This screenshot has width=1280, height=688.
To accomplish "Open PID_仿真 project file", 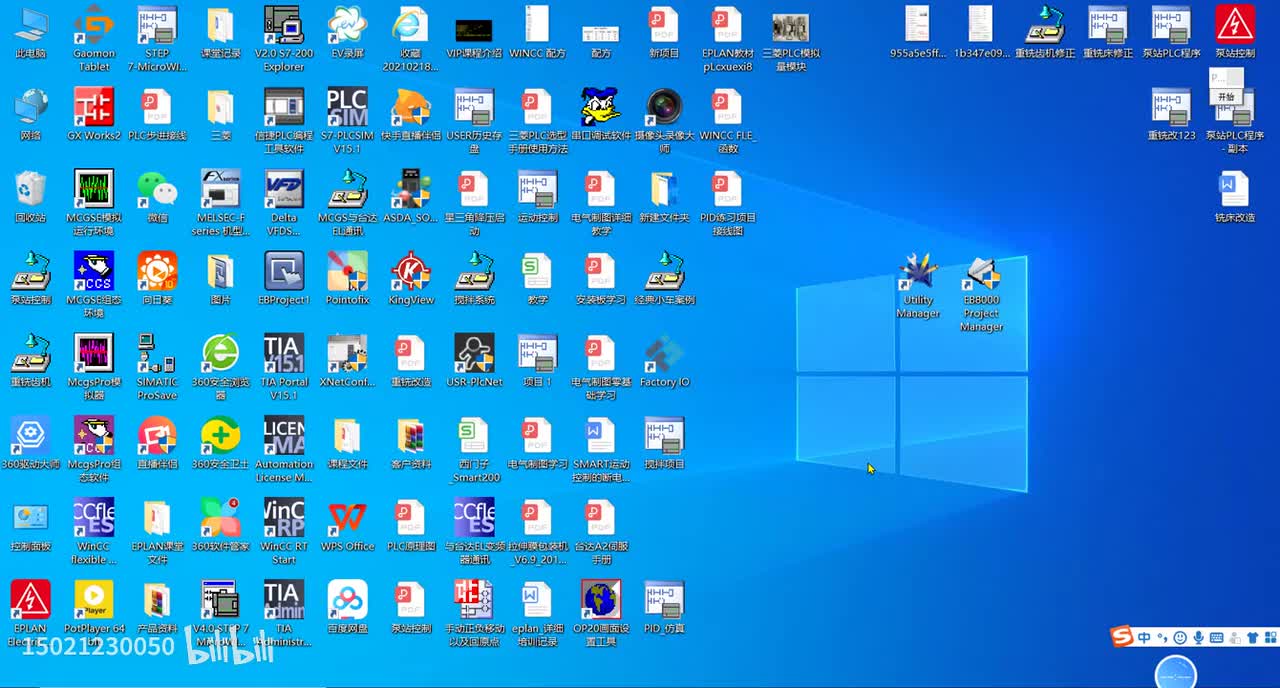I will click(x=665, y=606).
